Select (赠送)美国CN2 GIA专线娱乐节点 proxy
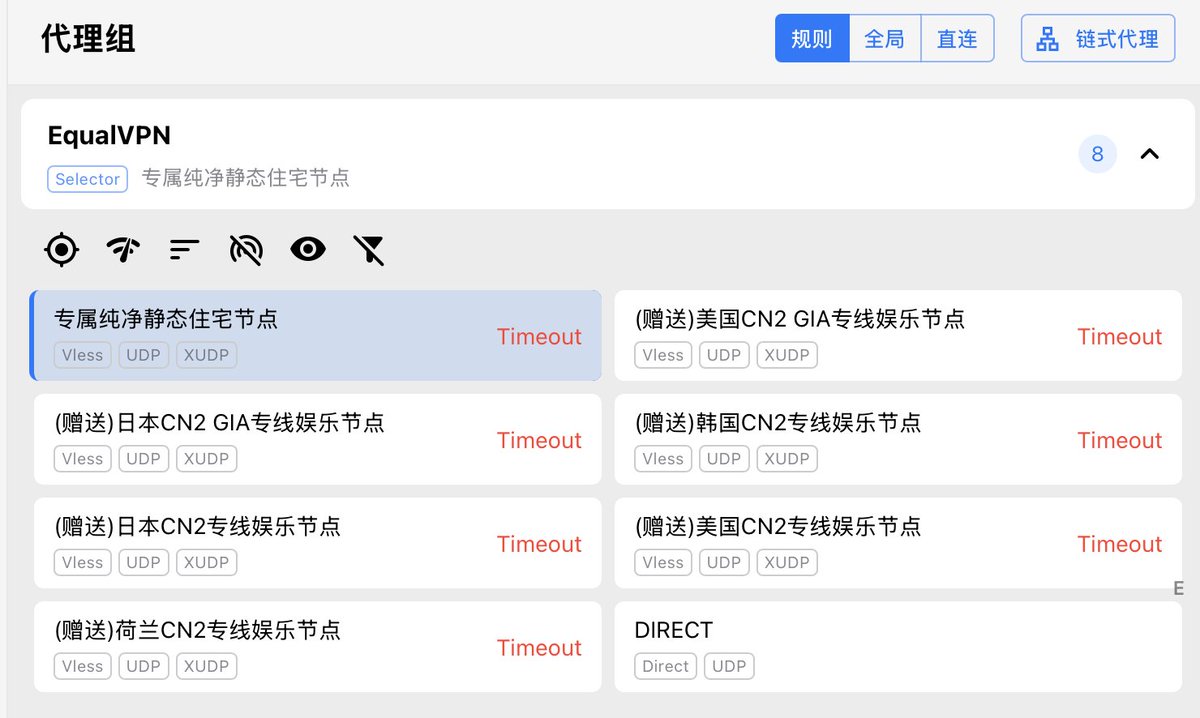 (898, 336)
